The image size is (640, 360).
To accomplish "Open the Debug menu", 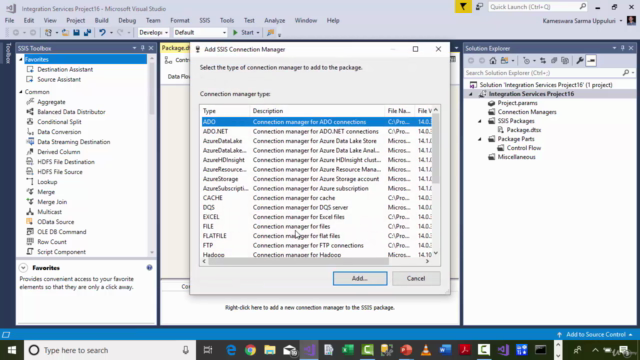I will click(x=127, y=20).
